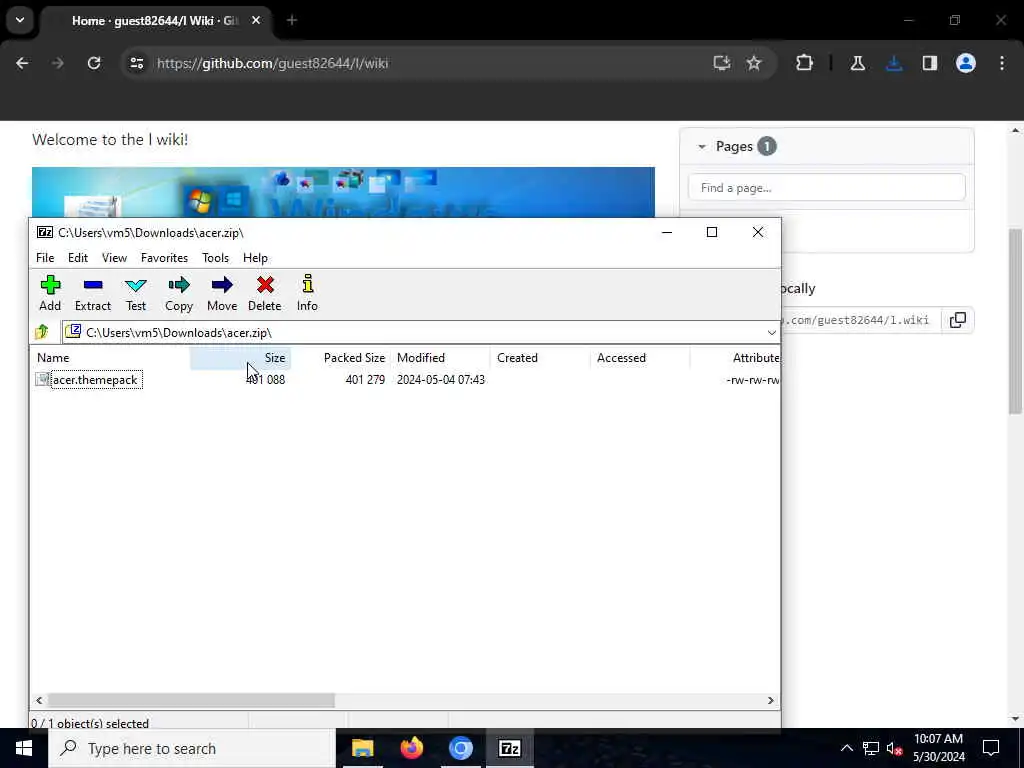Open the Help menu in 7-Zip
This screenshot has height=768, width=1024.
point(255,258)
